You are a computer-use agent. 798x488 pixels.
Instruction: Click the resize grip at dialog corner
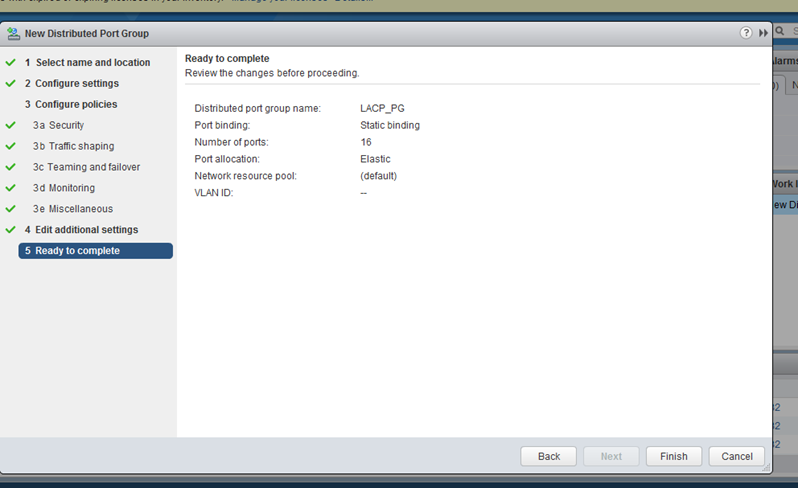[x=766, y=468]
